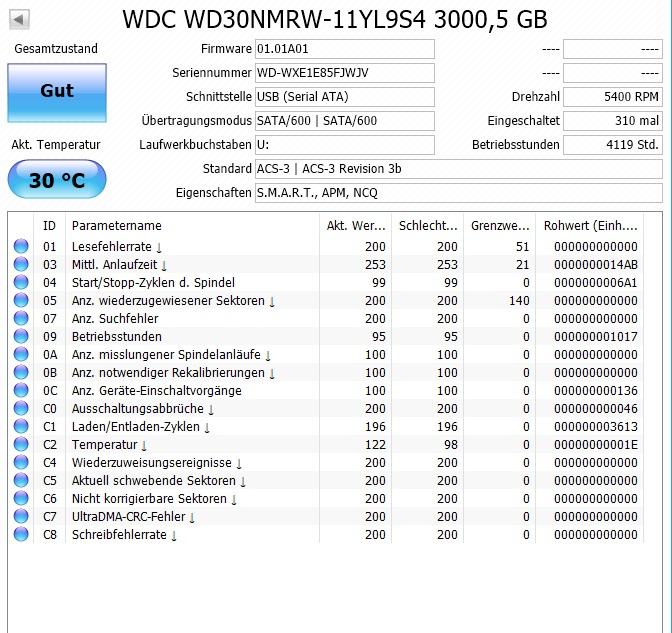Click the Betriebsstunden 4119 Std. field

tap(613, 145)
